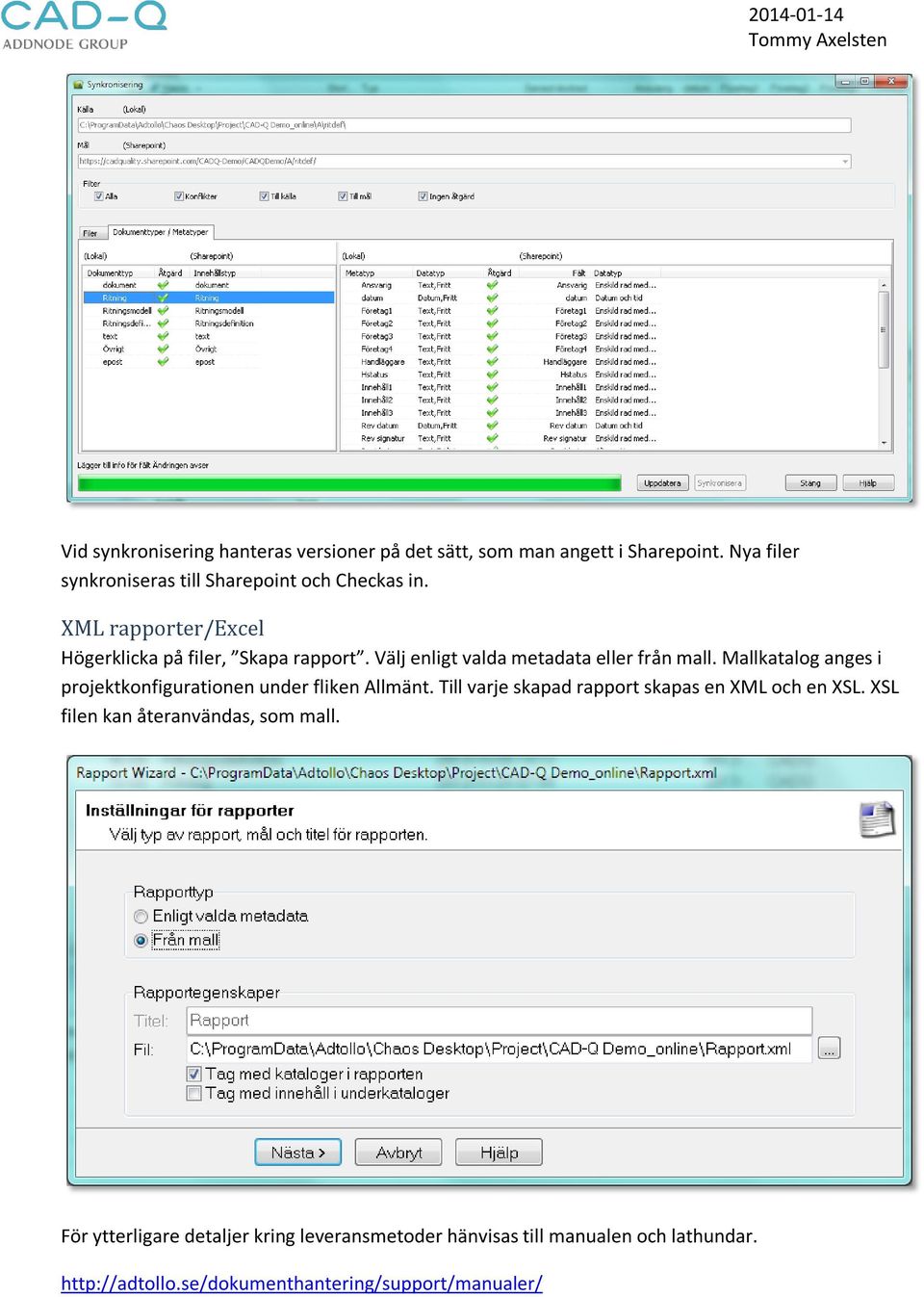Open the Mål Sharepoint URL dropdown

tap(845, 162)
